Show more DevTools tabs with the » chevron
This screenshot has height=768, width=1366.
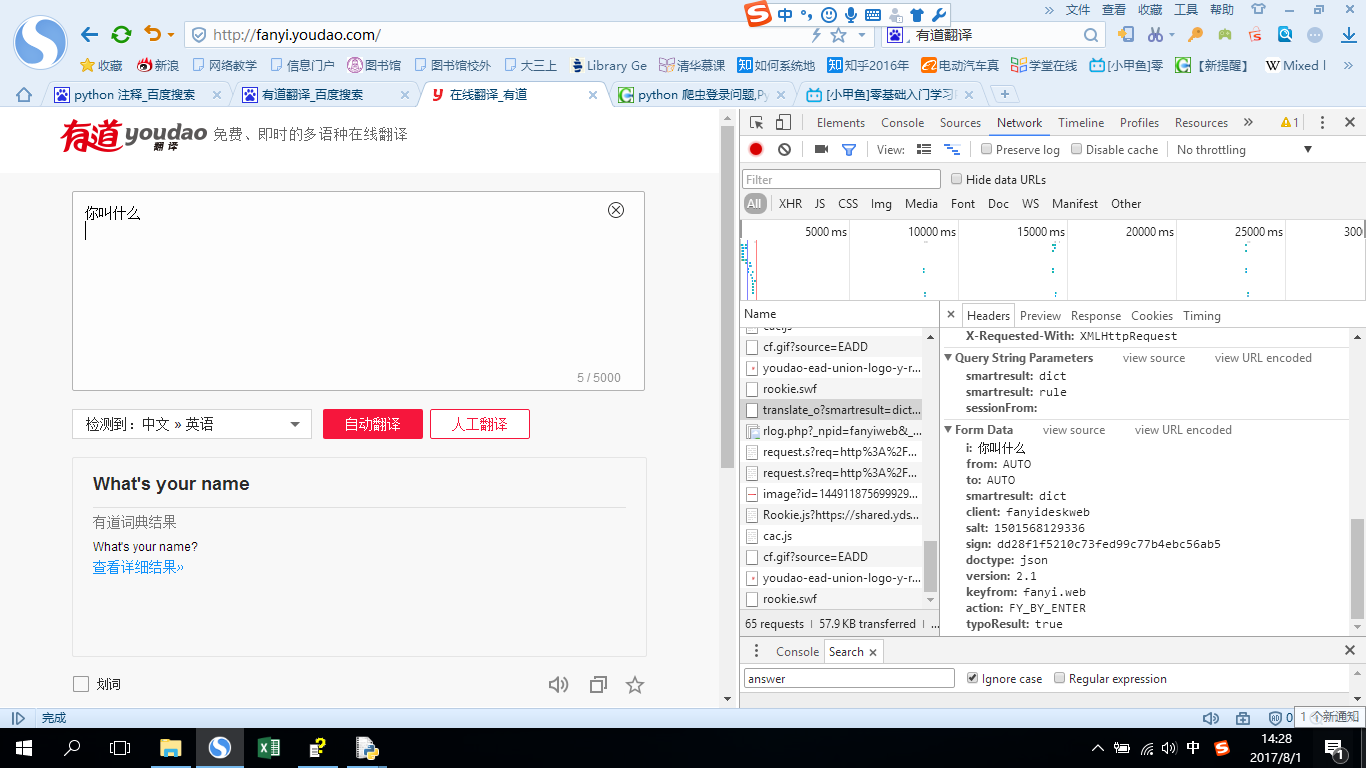coord(1248,123)
